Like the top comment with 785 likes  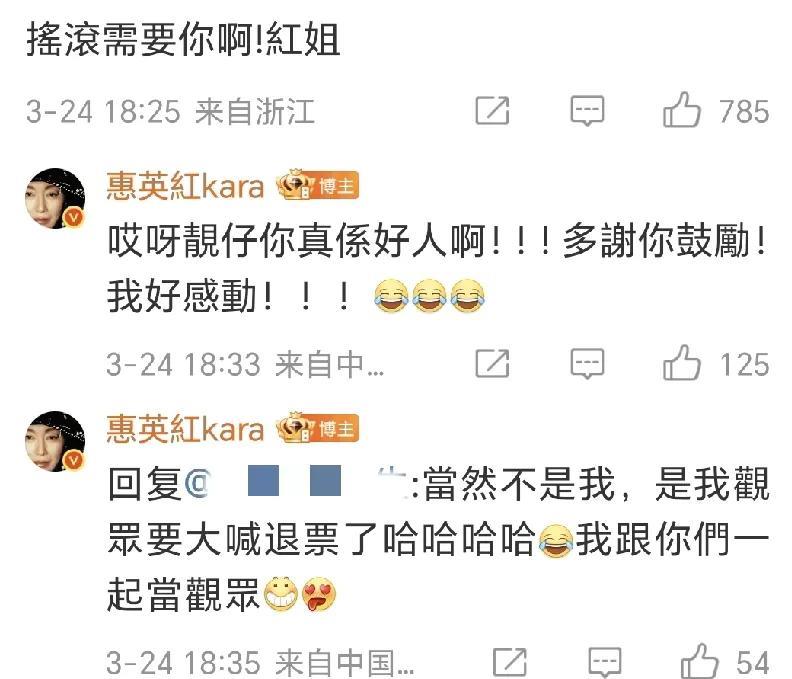click(x=681, y=110)
